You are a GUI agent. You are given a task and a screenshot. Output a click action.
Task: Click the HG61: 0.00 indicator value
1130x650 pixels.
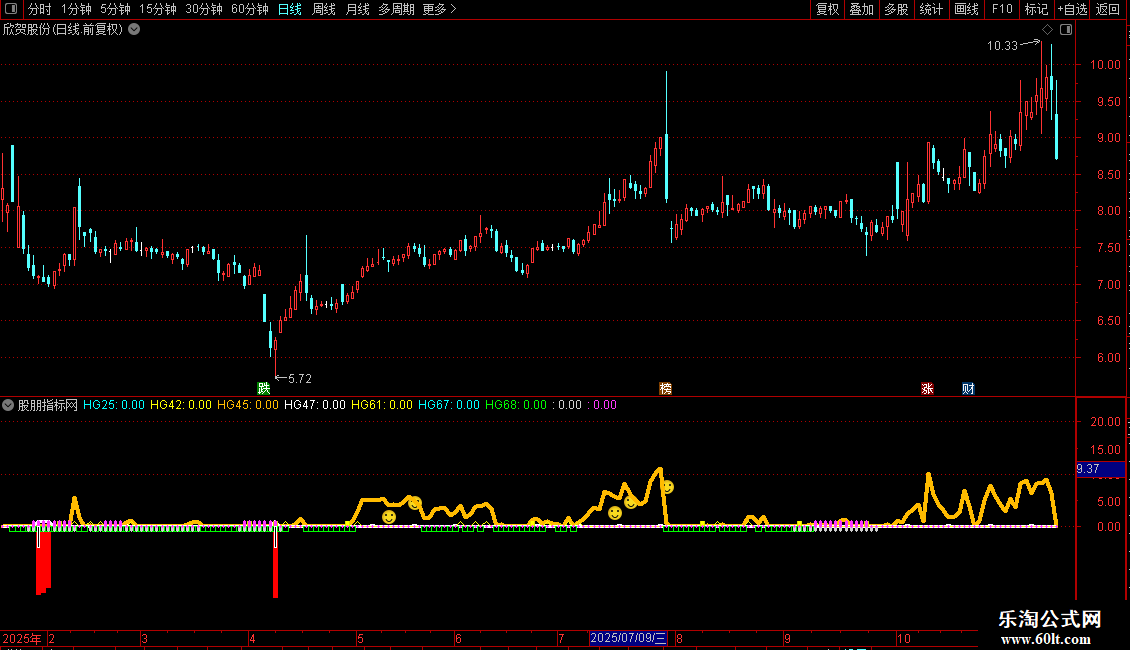click(x=382, y=405)
